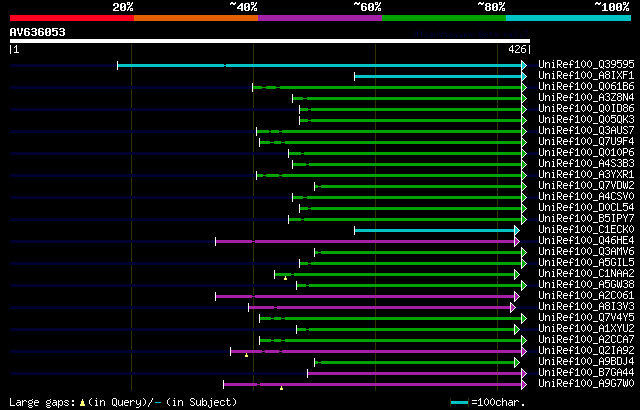Click the query end position 426 label
This screenshot has height=410, width=640.
[517, 50]
